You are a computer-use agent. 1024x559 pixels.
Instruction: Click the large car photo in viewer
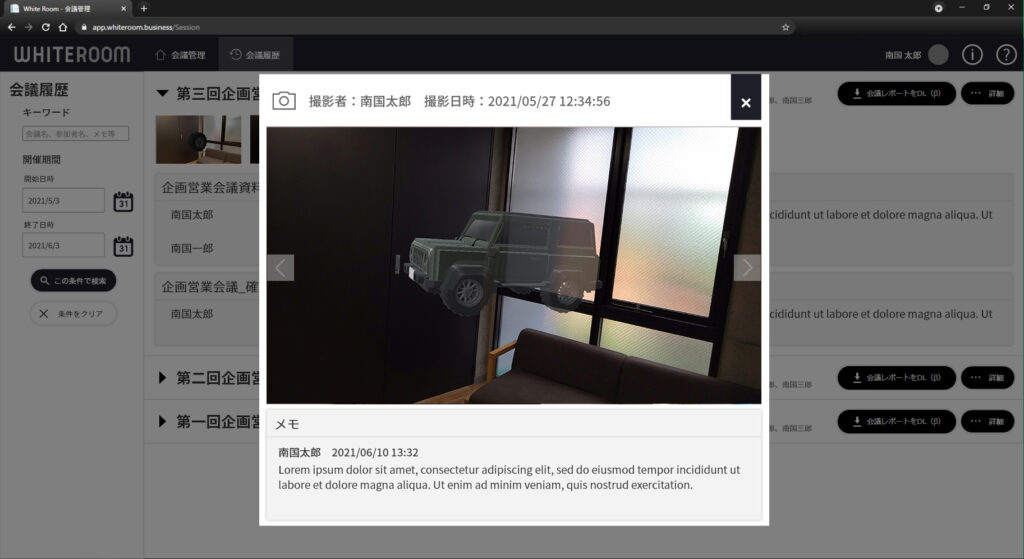513,265
